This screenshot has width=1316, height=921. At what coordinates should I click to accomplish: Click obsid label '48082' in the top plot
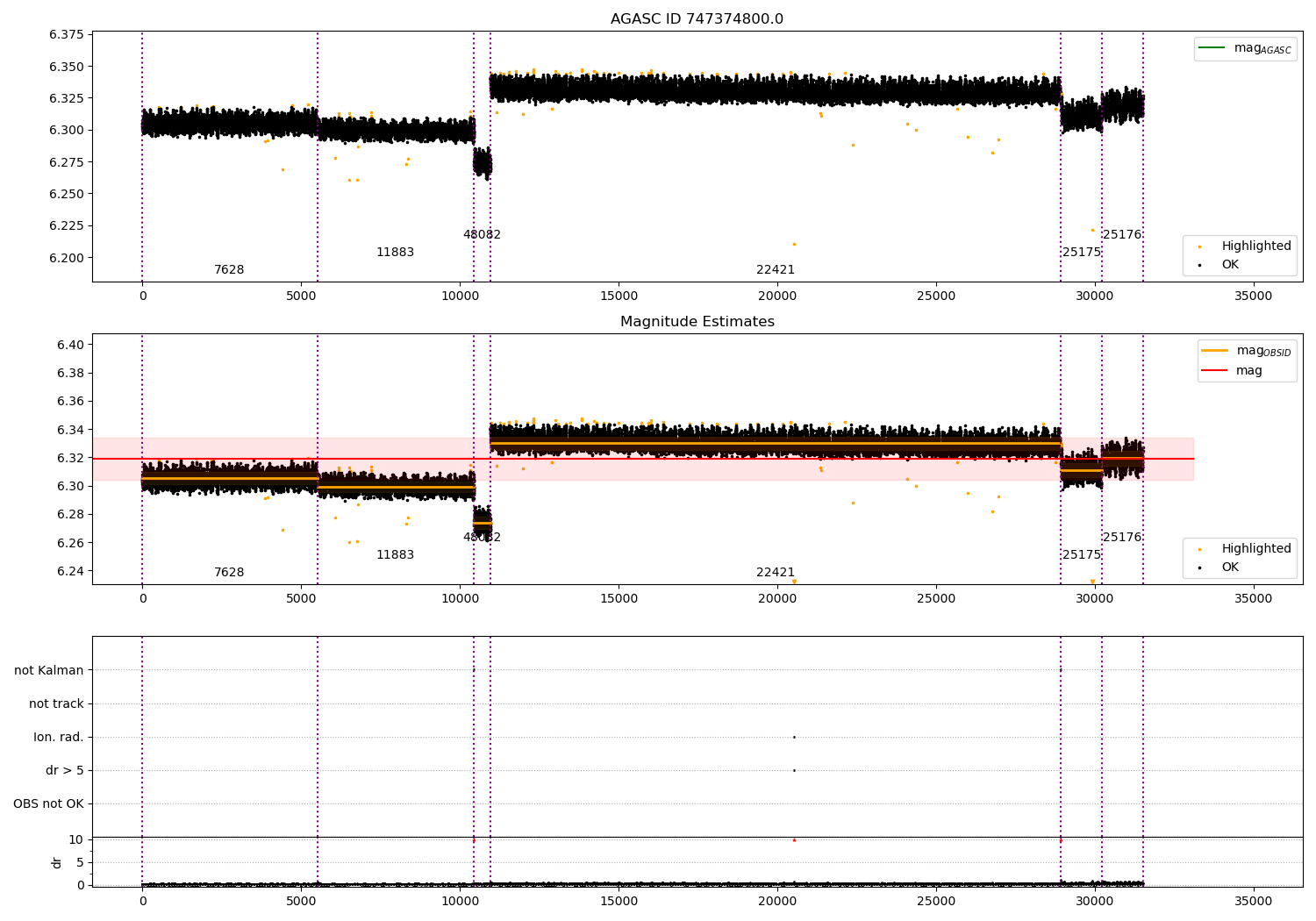[482, 234]
